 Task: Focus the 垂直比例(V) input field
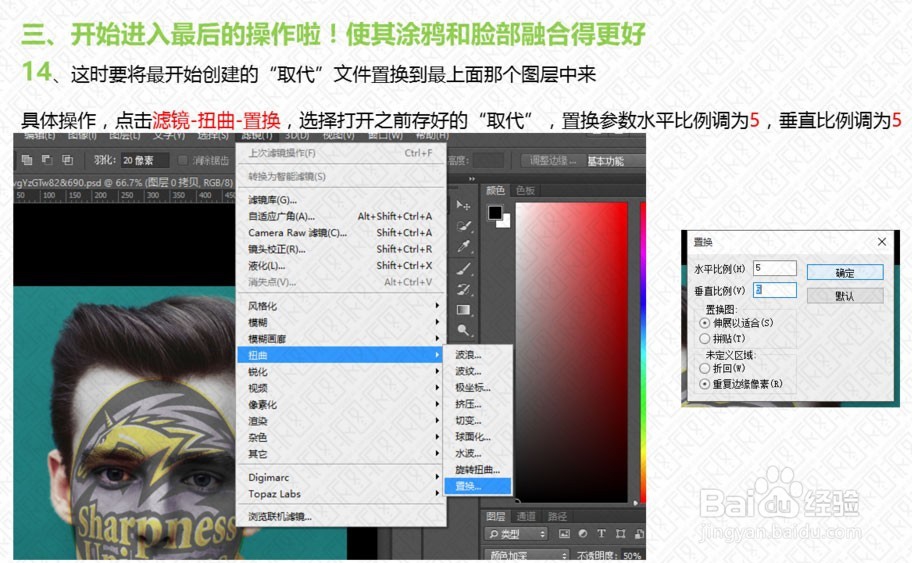pyautogui.click(x=775, y=290)
